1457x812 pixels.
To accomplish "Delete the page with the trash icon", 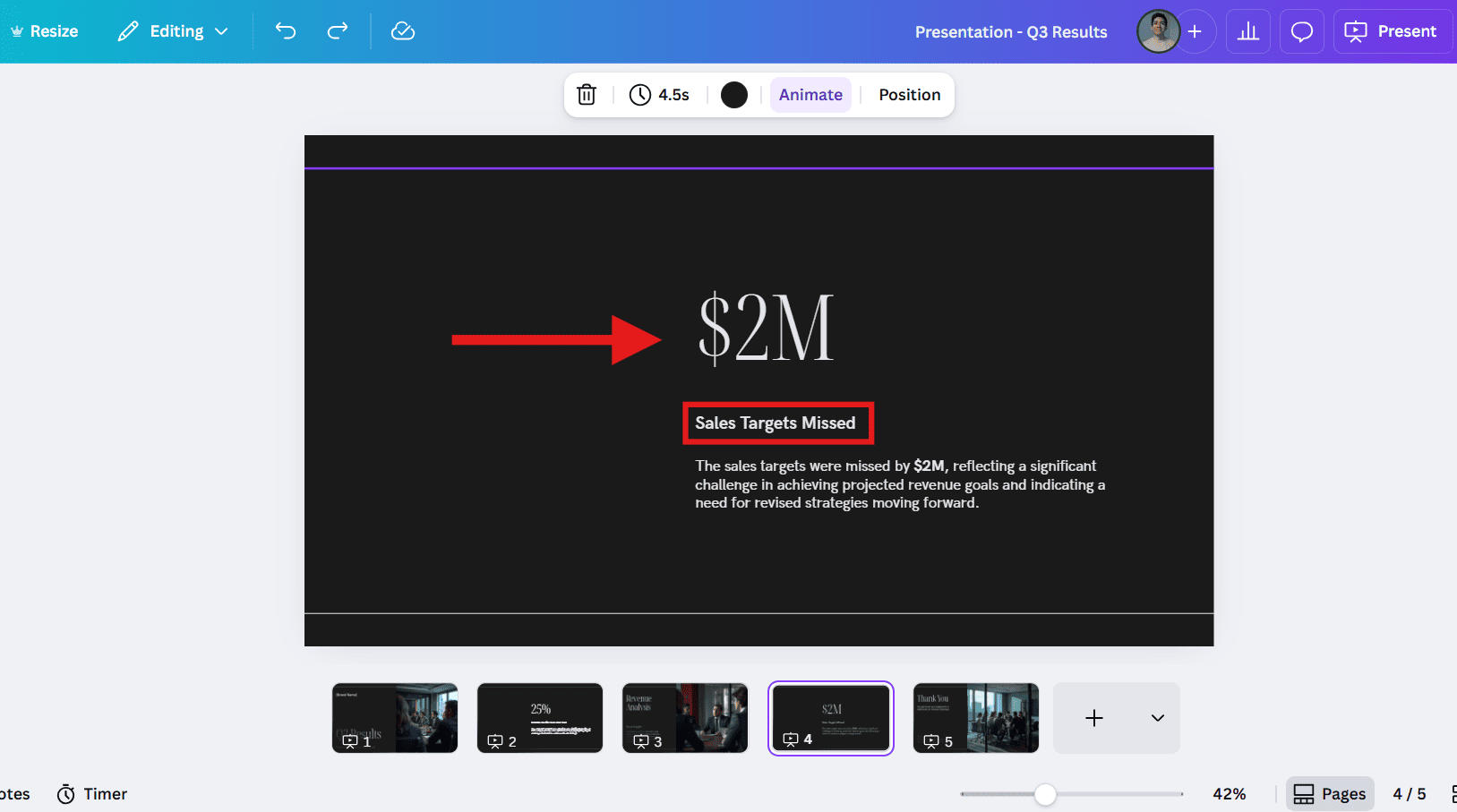I will pos(587,95).
